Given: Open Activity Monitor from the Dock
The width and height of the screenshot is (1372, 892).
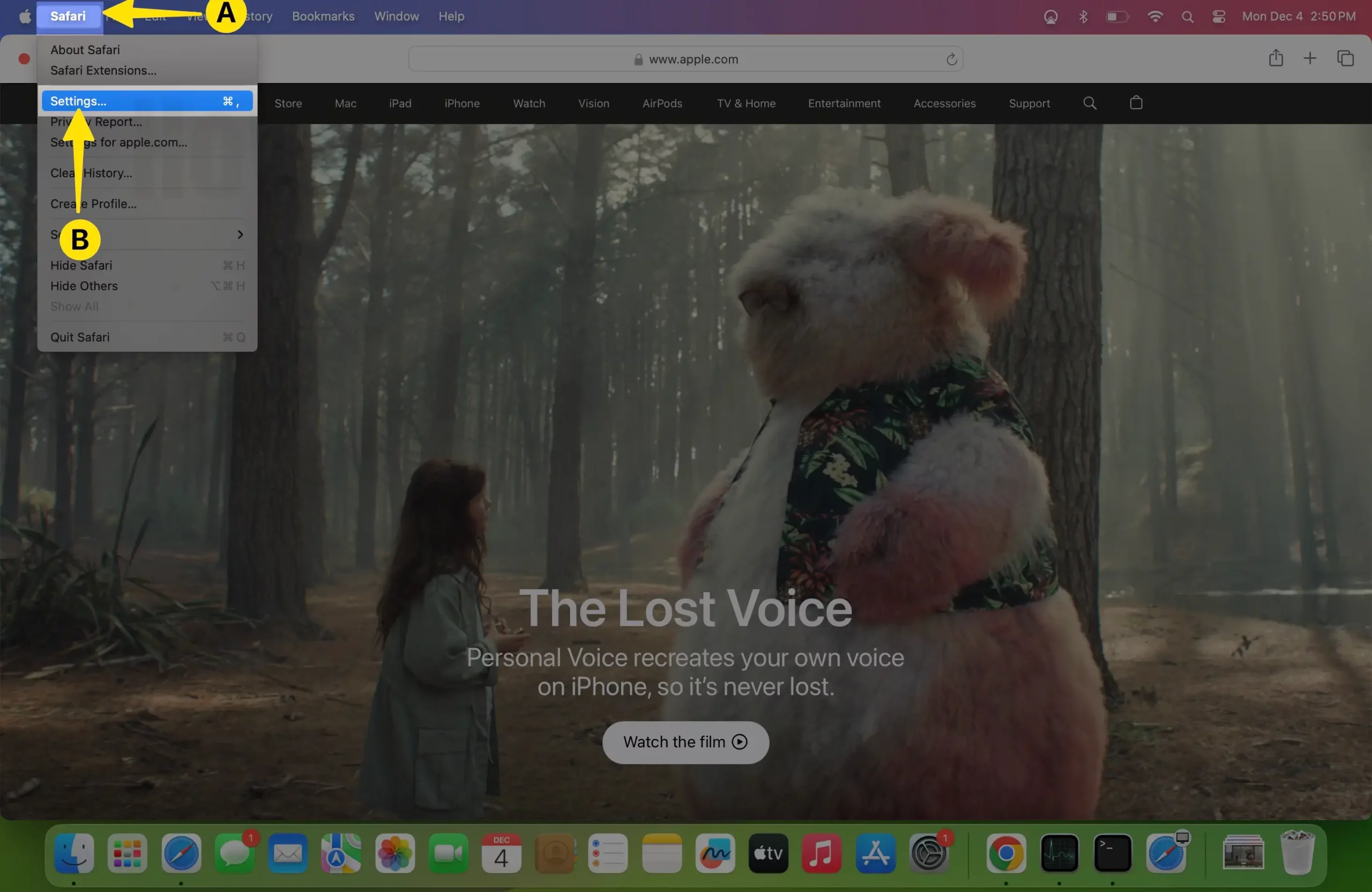Looking at the screenshot, I should click(x=1060, y=853).
